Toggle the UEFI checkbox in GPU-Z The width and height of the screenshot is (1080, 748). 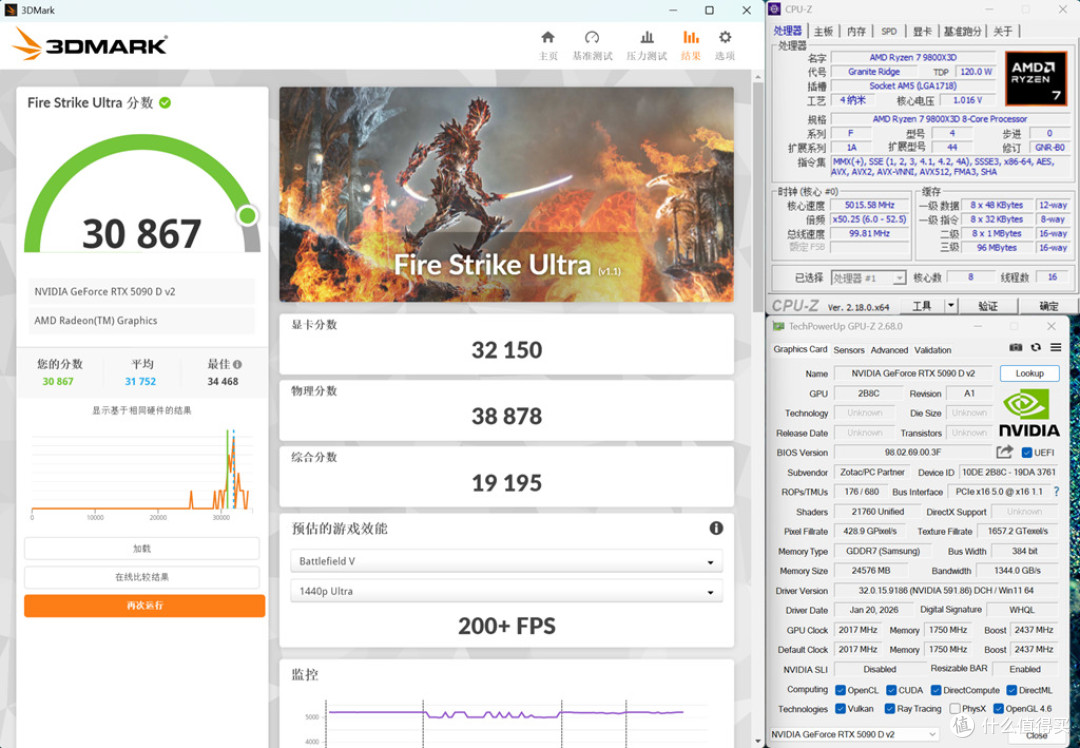click(x=1027, y=453)
